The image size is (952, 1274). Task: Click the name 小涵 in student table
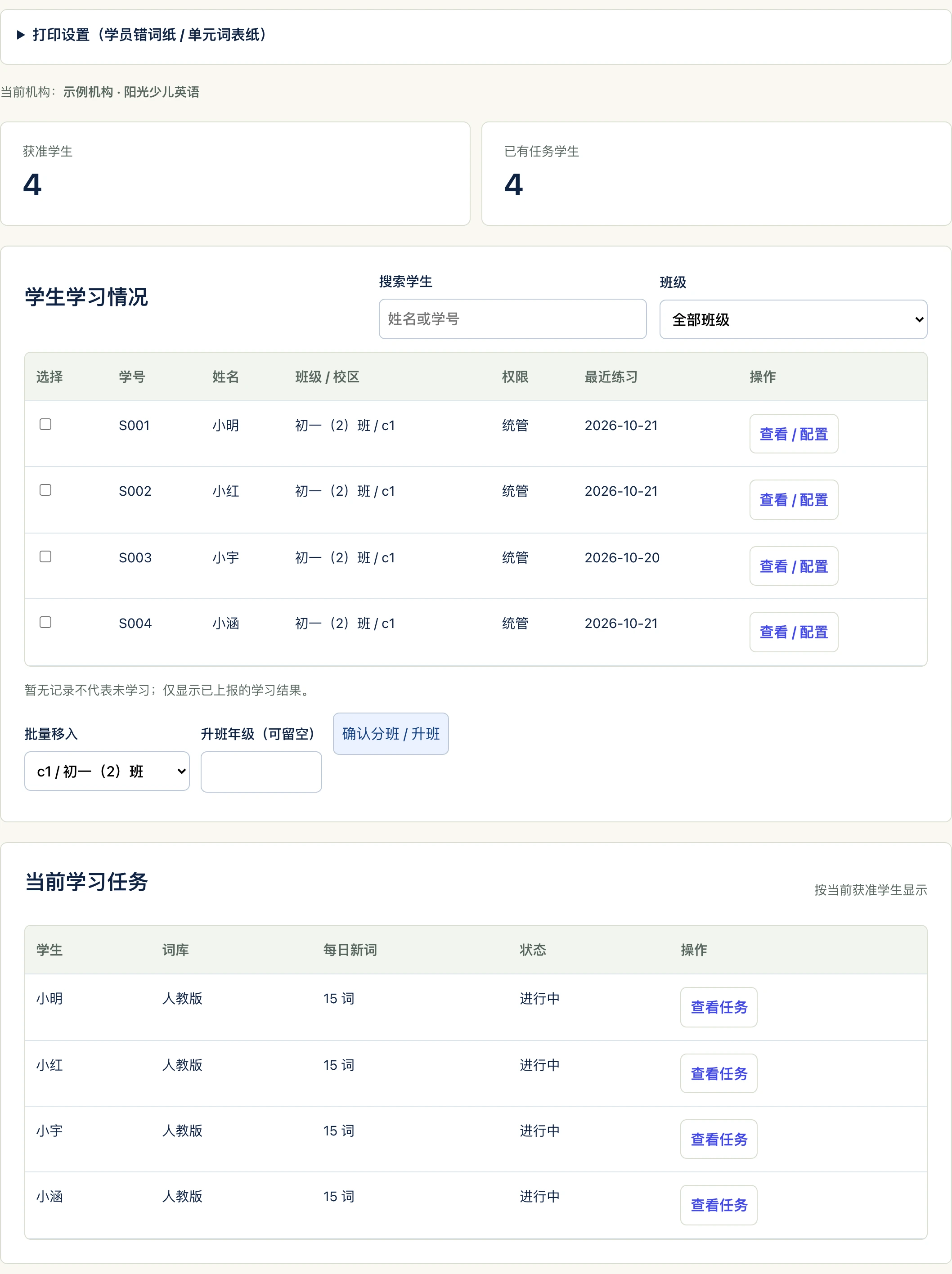[226, 623]
